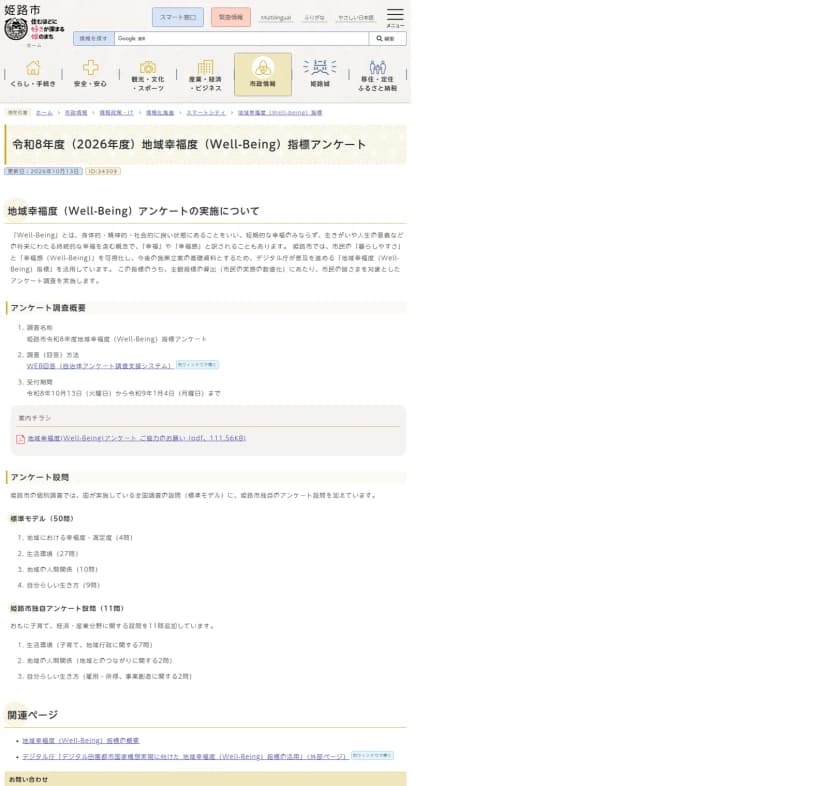
Task: Click the magnifier search button
Action: point(388,39)
